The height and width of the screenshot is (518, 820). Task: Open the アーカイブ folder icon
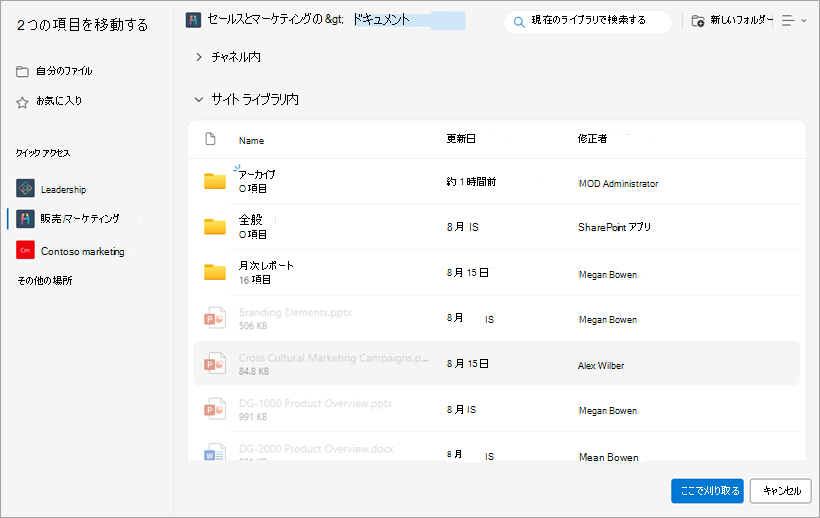pyautogui.click(x=214, y=181)
